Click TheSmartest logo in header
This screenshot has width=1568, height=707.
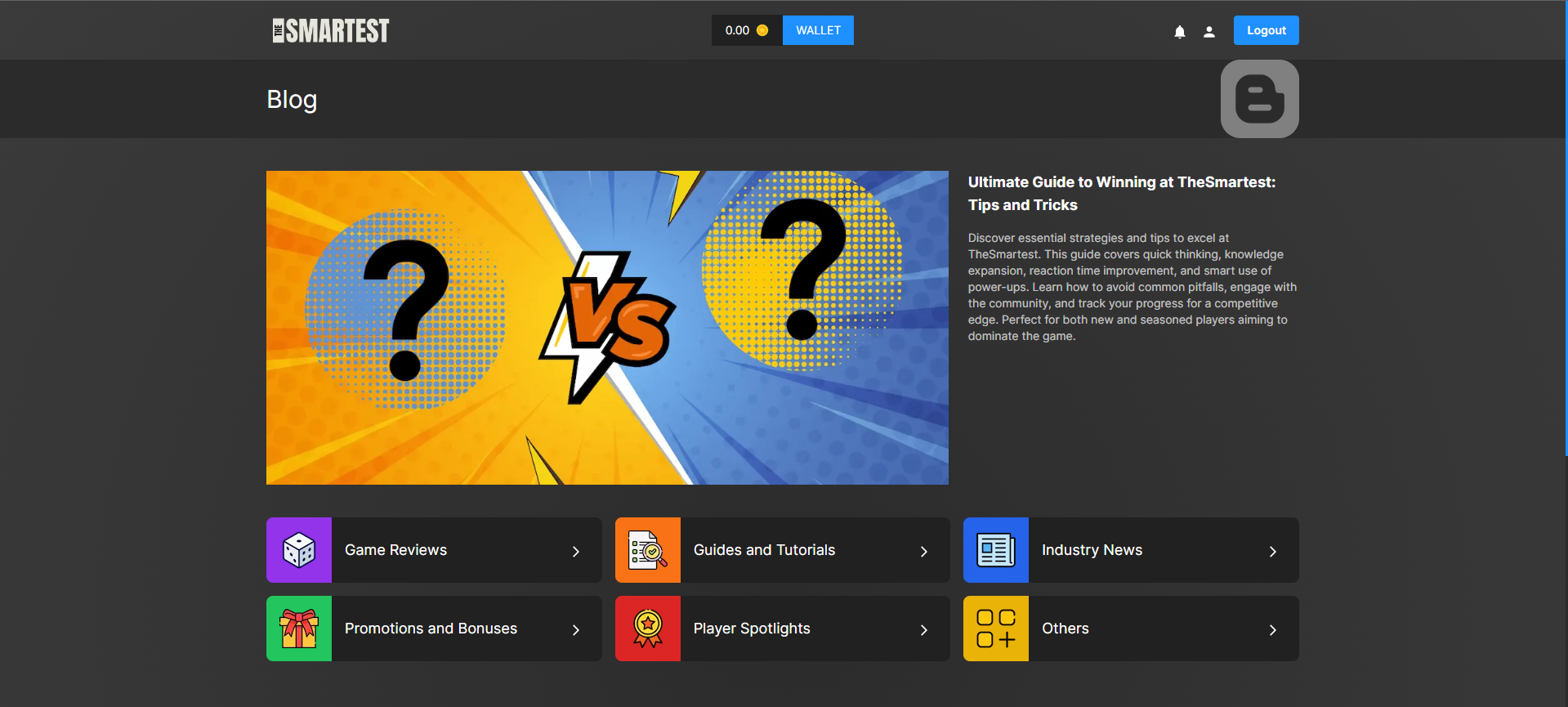pyautogui.click(x=331, y=30)
